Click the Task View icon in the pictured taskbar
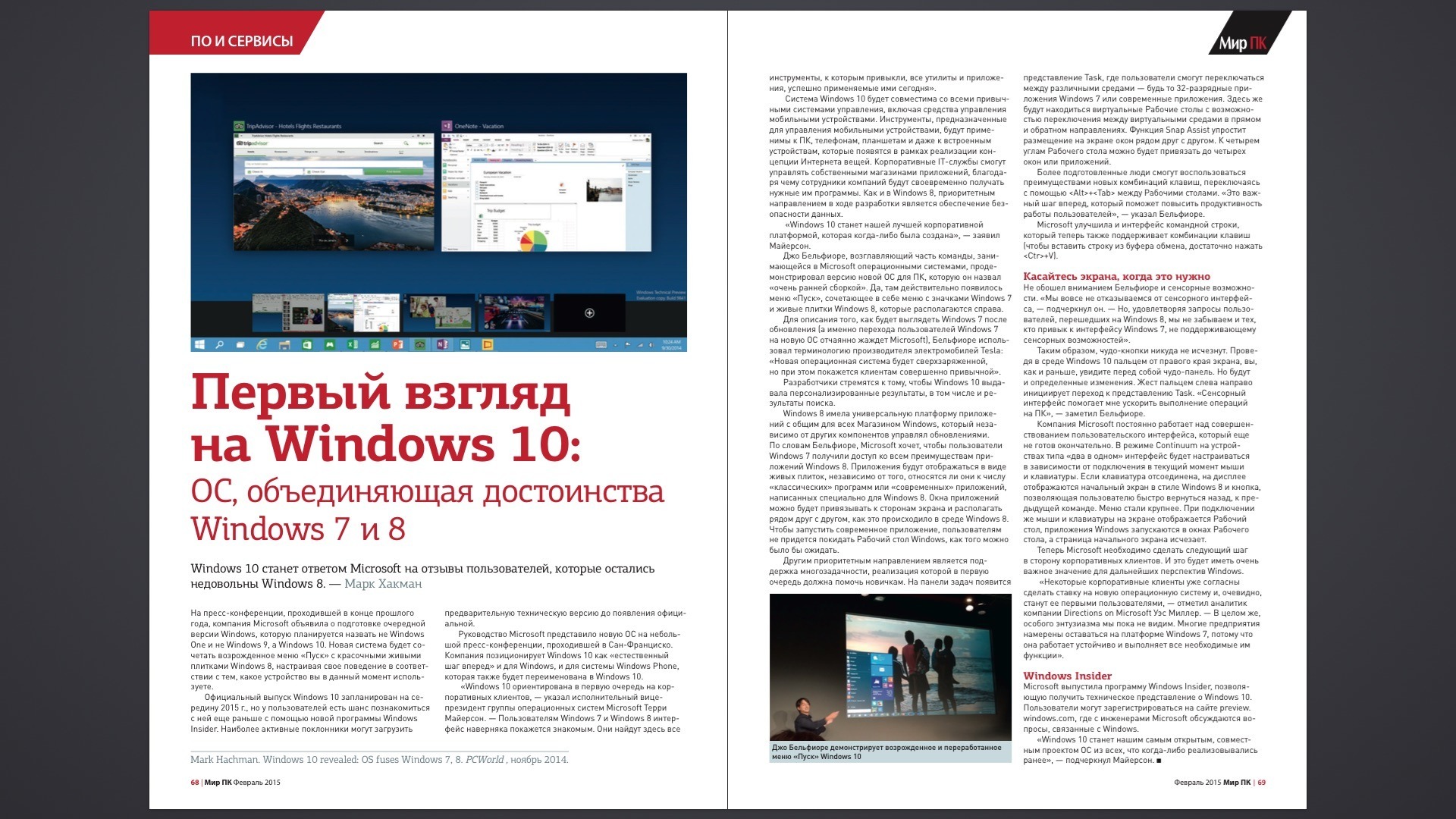Viewport: 1456px width, 819px height. tap(240, 344)
